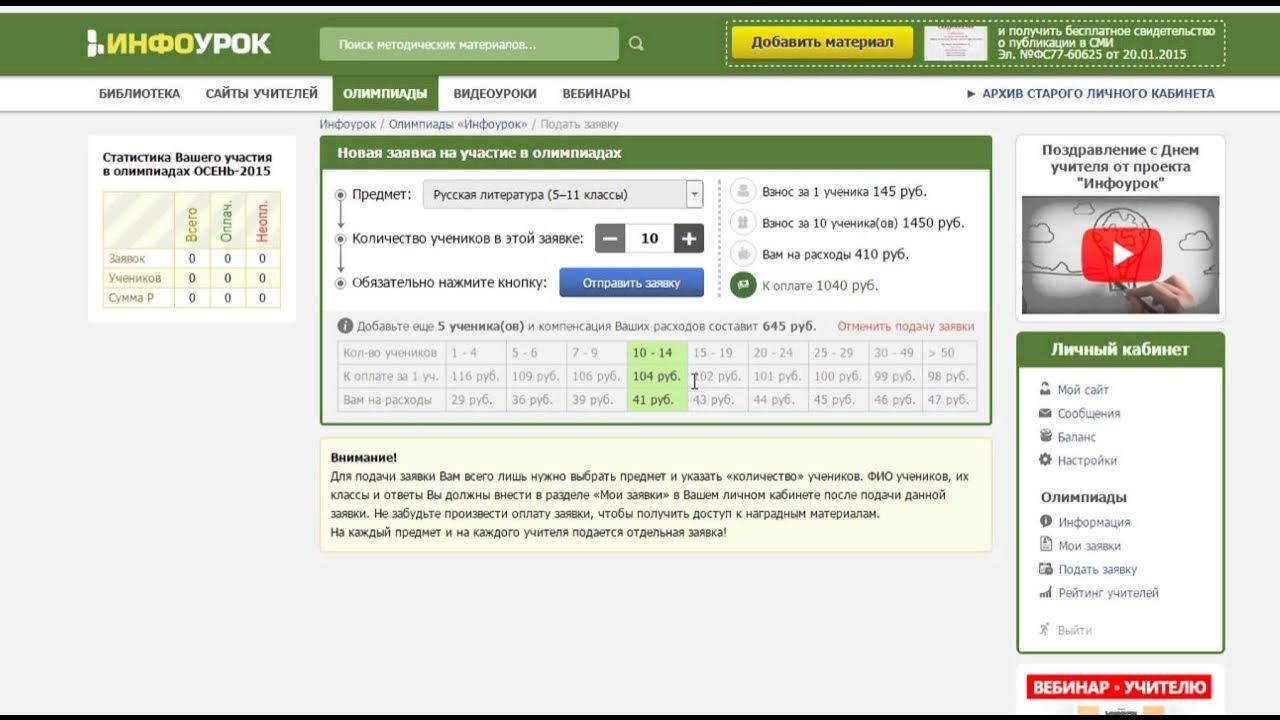Select the 15 - 19 students cell
The image size is (1280, 720).
coord(717,353)
